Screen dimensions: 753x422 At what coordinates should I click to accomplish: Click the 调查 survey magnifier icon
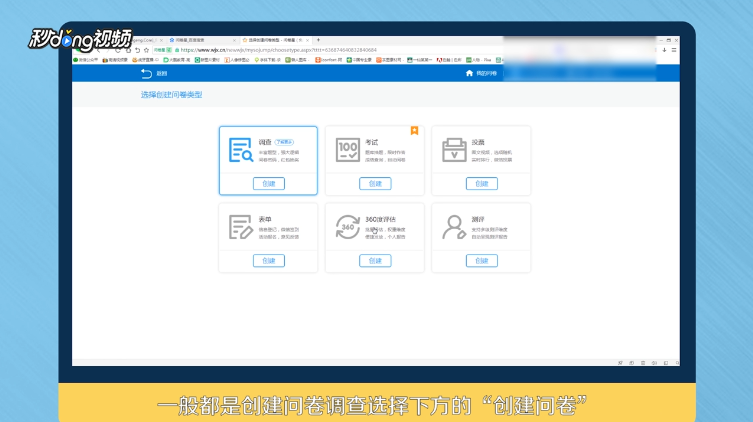point(241,150)
